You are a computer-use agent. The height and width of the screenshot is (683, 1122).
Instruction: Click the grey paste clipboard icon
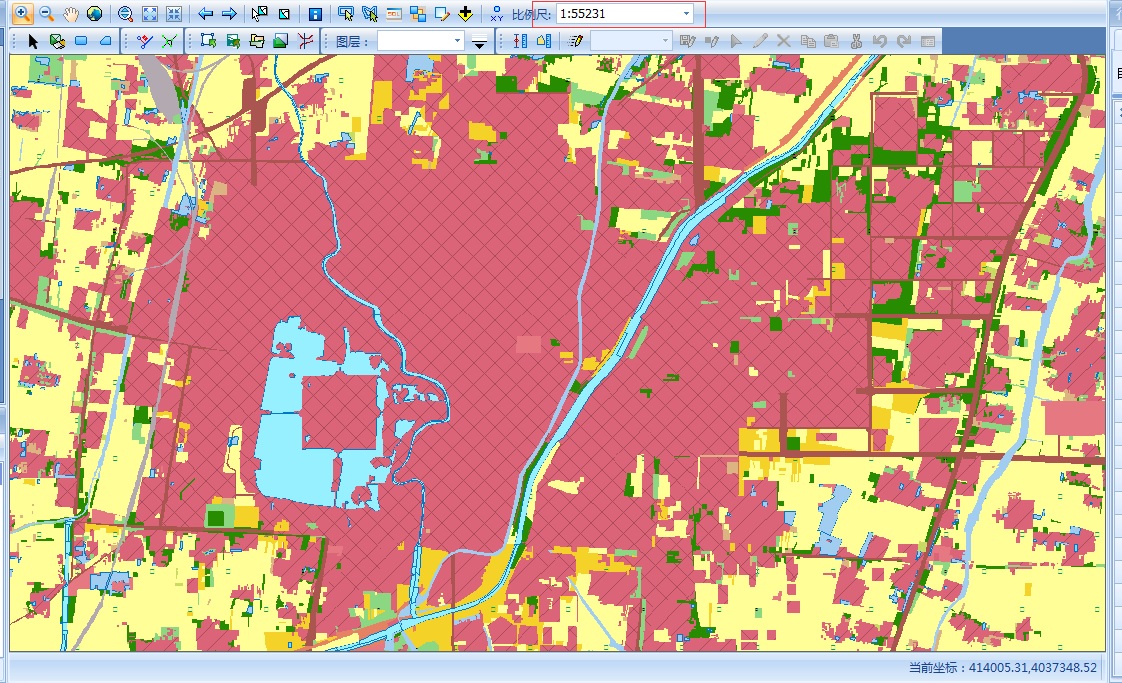click(831, 41)
